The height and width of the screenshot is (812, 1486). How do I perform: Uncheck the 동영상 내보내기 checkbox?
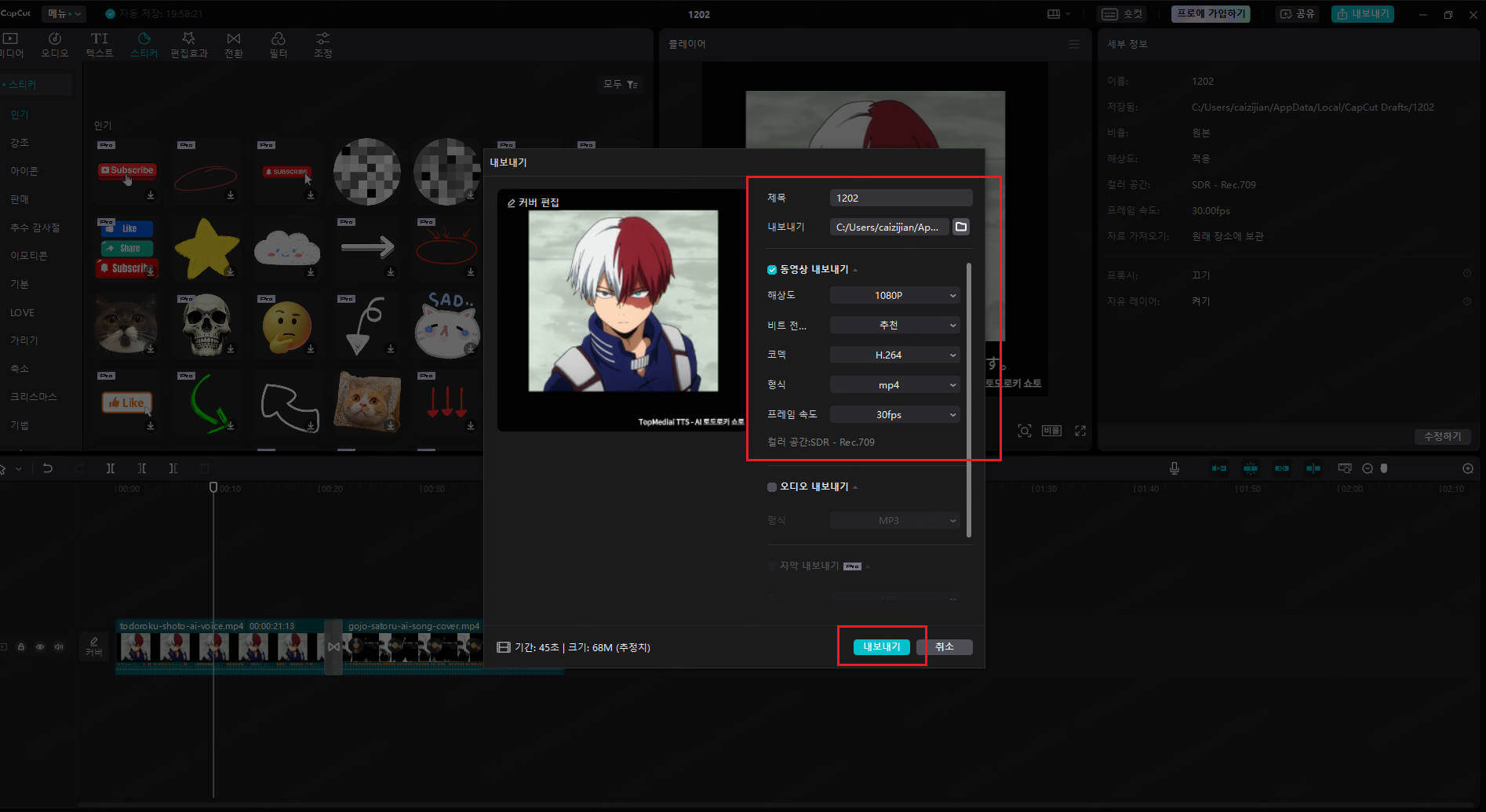coord(771,270)
